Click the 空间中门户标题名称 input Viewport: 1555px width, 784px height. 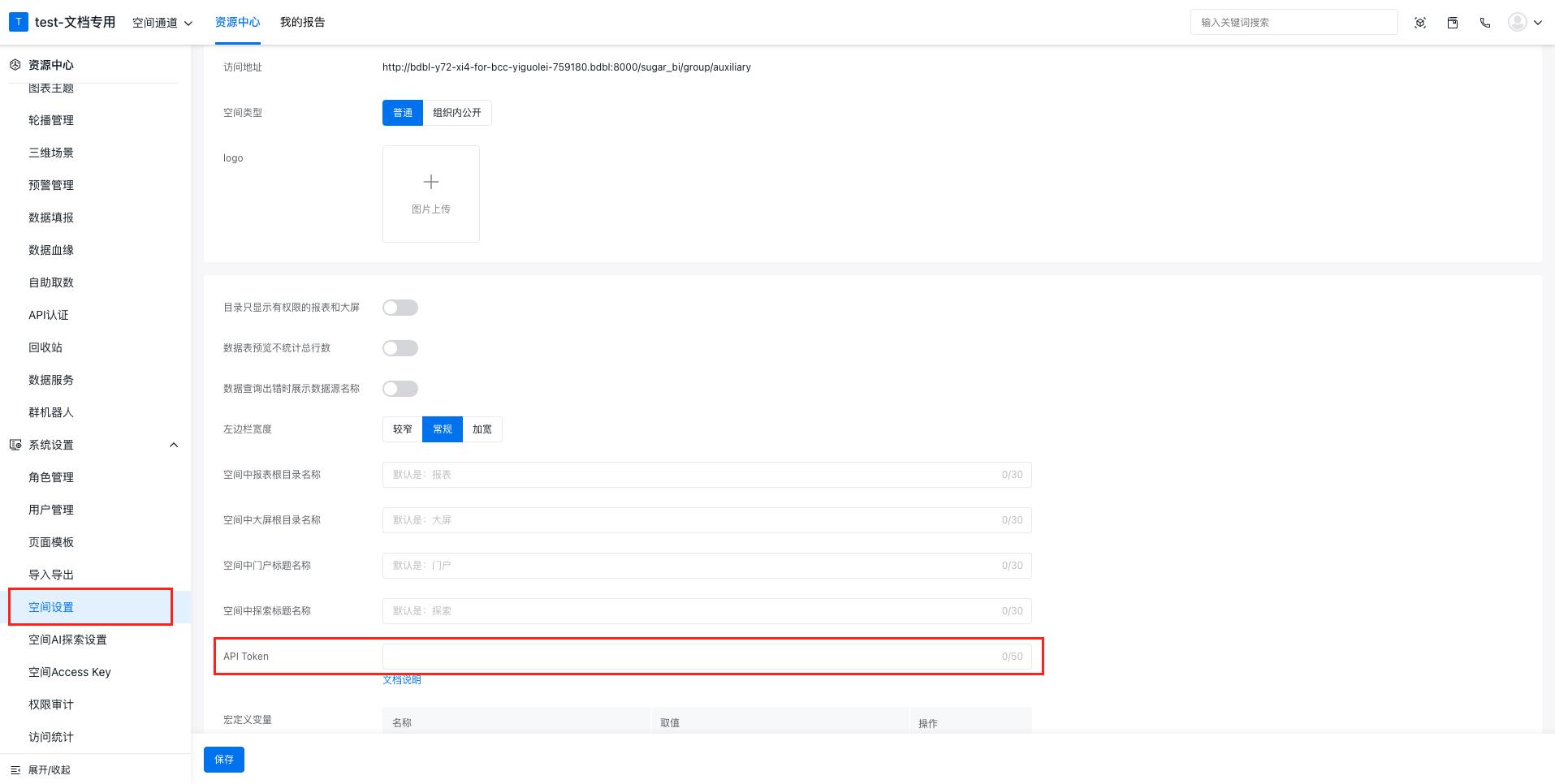click(x=707, y=566)
